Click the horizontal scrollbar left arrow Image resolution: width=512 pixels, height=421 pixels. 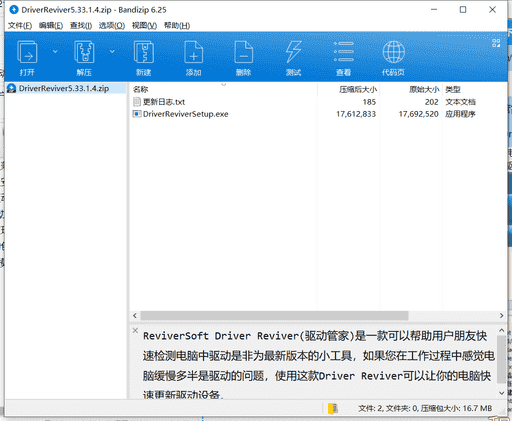coord(135,315)
